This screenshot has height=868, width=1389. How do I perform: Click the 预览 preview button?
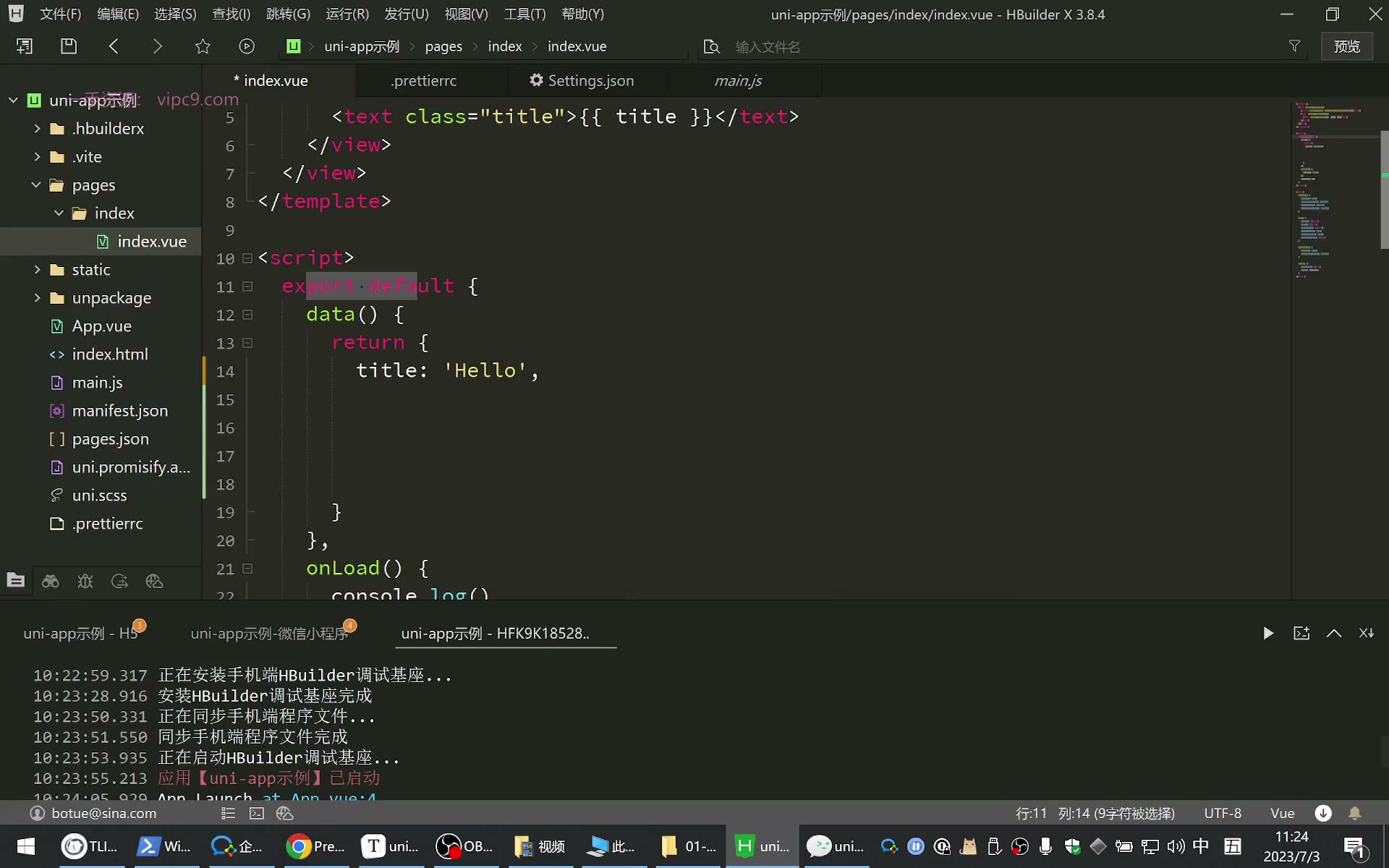click(1347, 46)
